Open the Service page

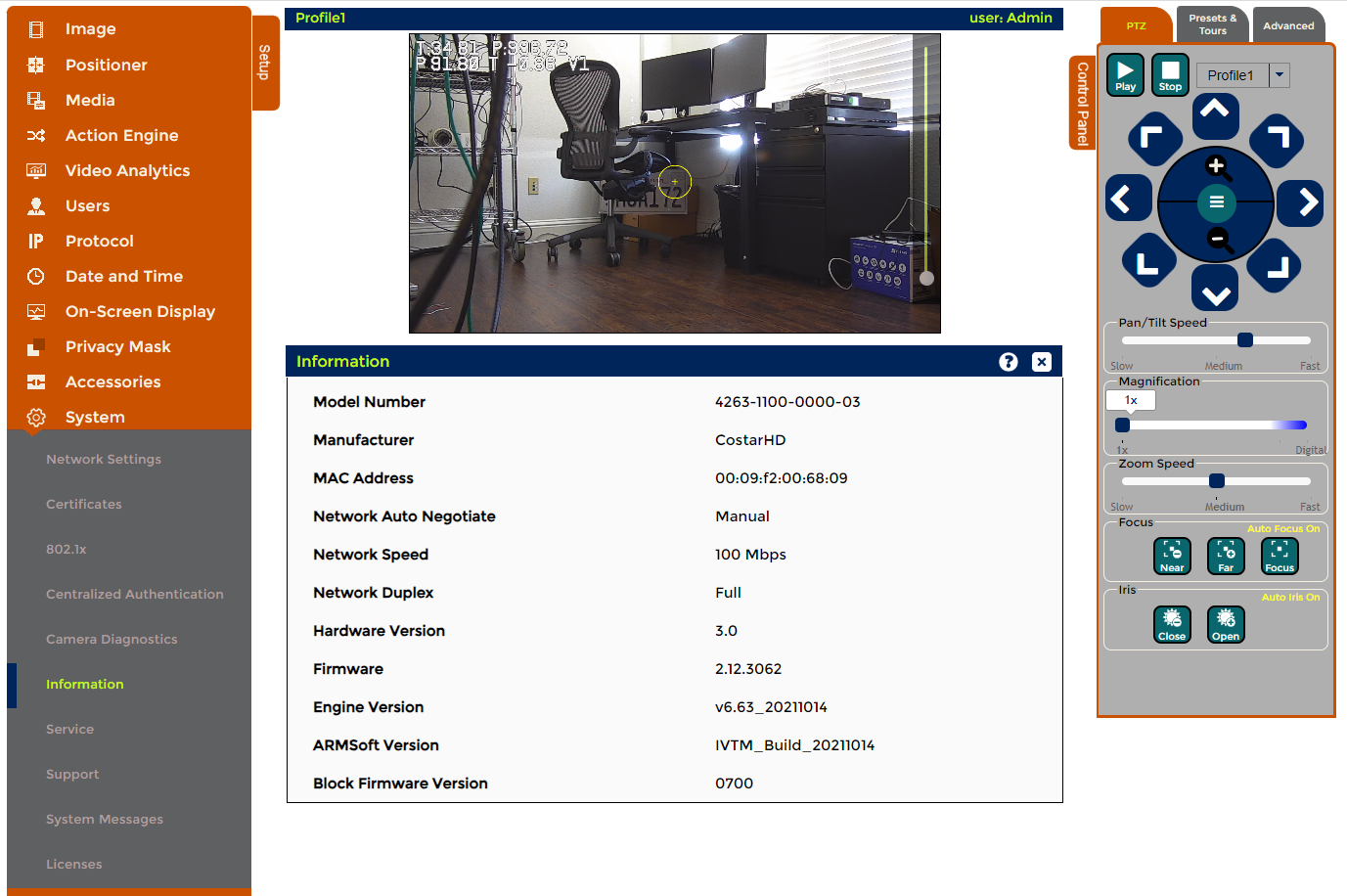70,729
